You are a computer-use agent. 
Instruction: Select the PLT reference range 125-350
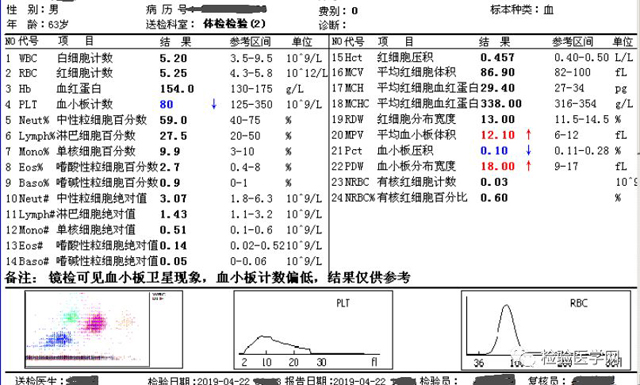[251, 105]
